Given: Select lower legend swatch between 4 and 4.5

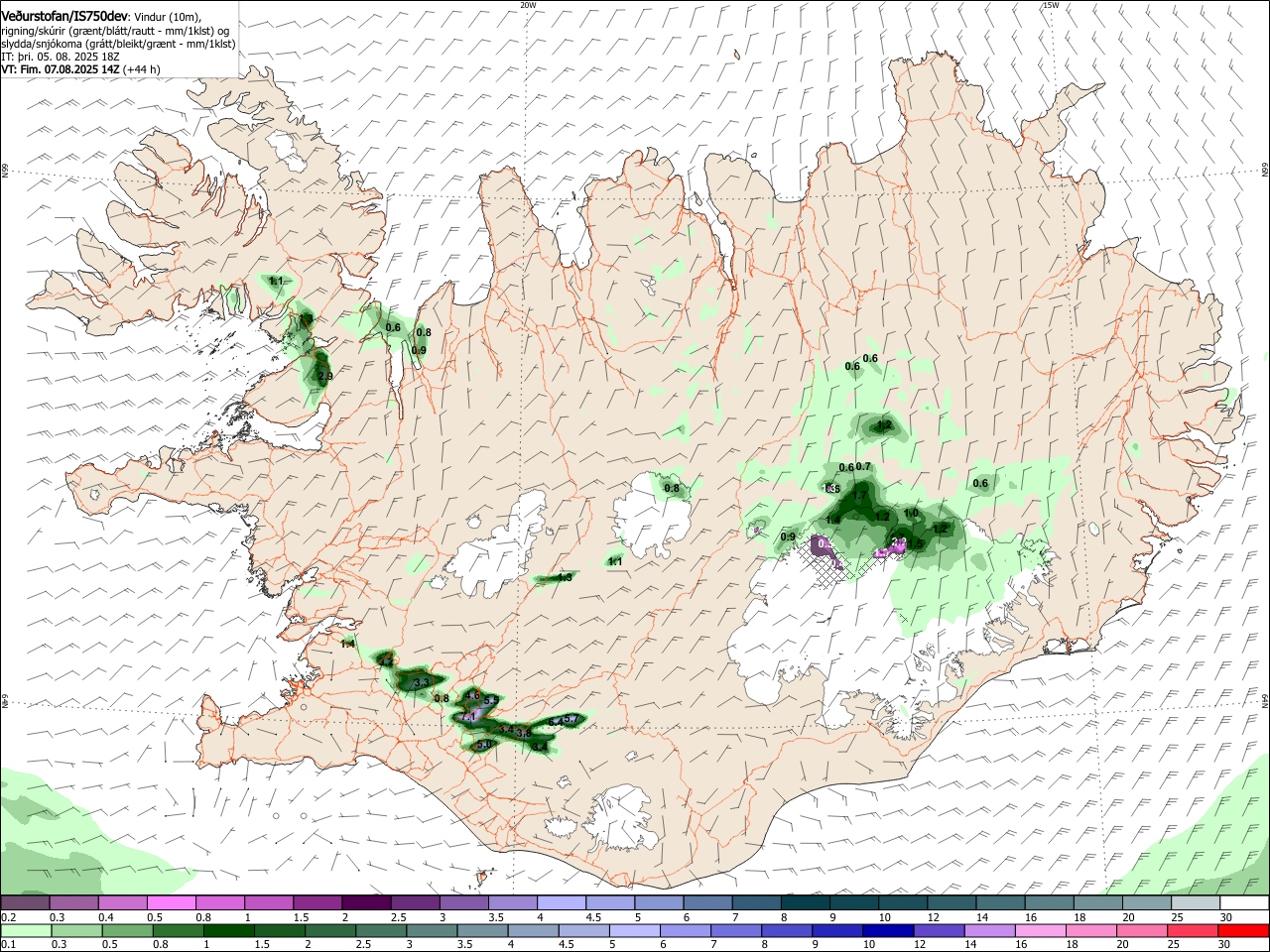Looking at the screenshot, I should tap(534, 930).
